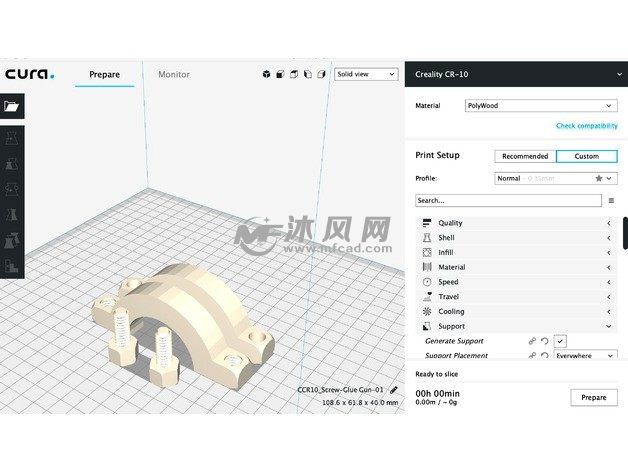Click the Check compatibility link
628x472 pixels.
point(586,126)
